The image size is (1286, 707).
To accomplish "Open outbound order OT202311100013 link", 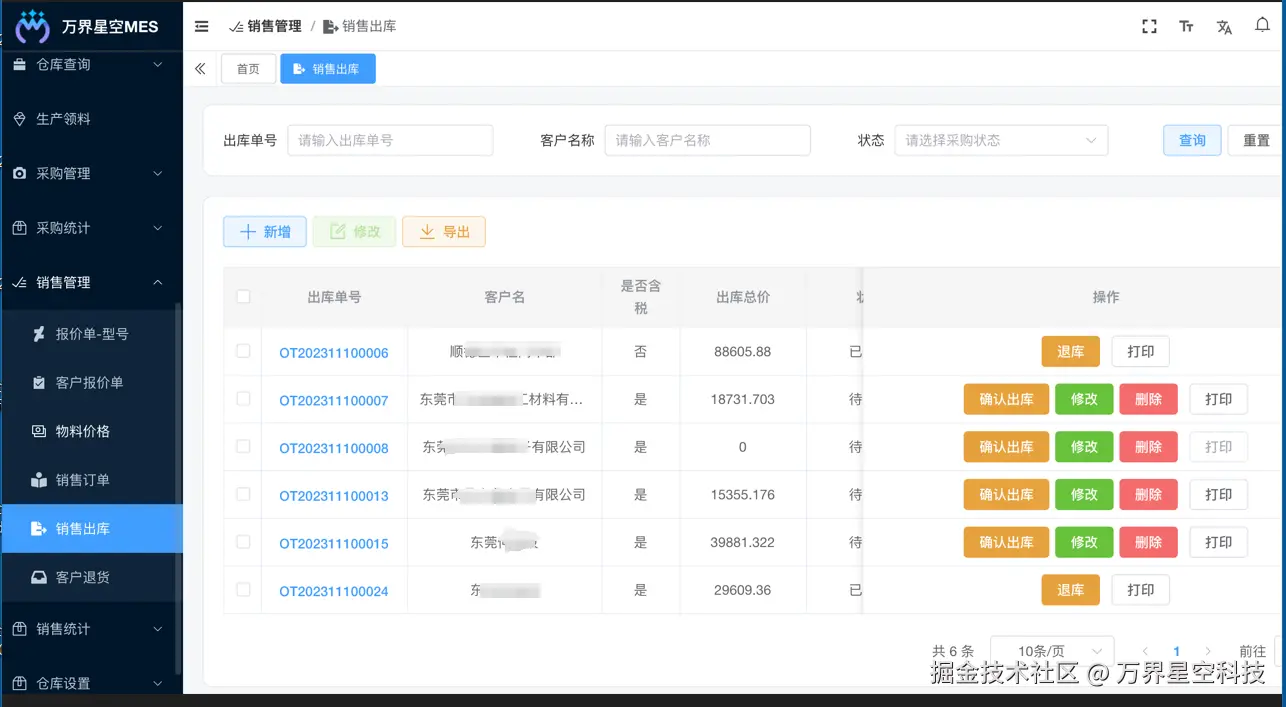I will (x=334, y=494).
